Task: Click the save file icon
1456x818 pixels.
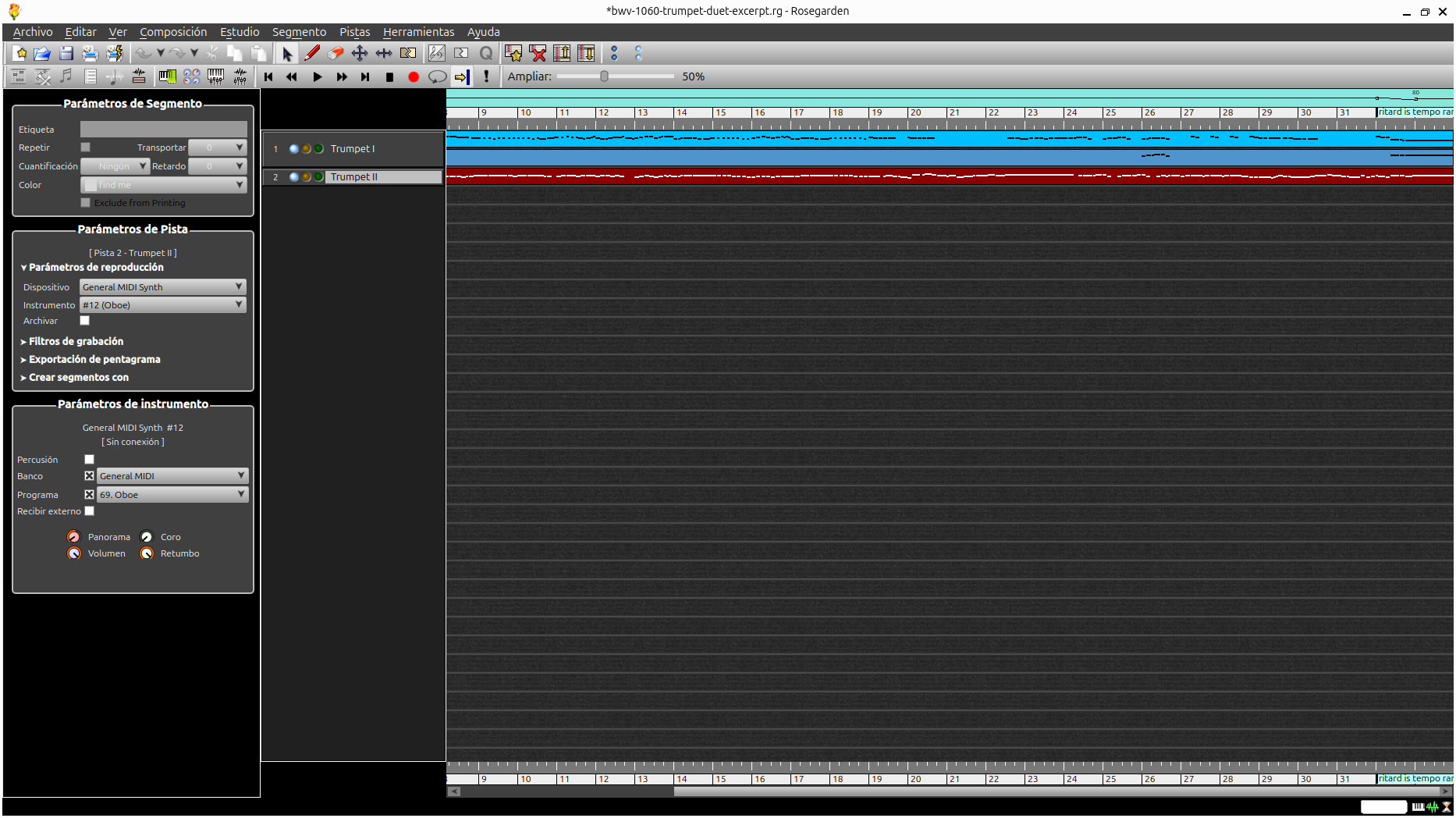Action: [66, 53]
